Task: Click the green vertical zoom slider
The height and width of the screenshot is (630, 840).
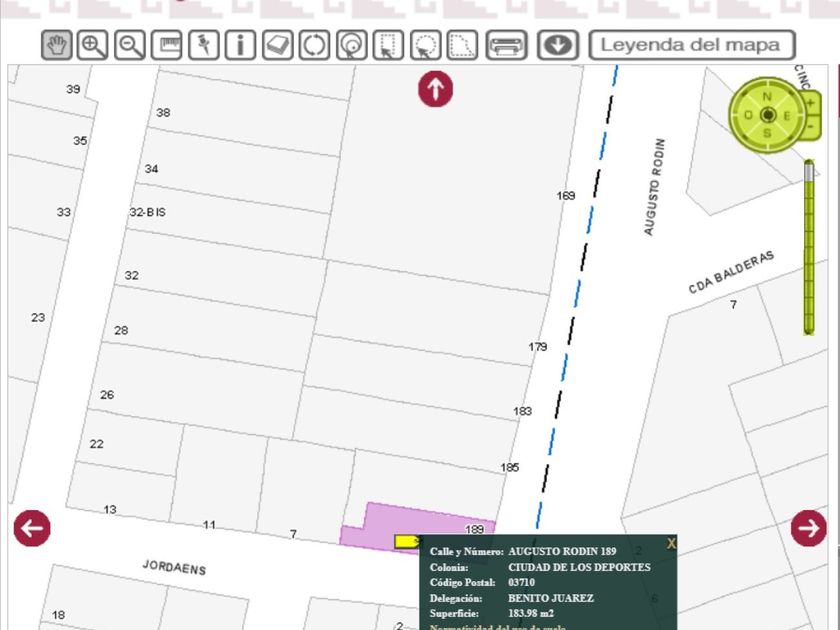Action: tap(809, 250)
